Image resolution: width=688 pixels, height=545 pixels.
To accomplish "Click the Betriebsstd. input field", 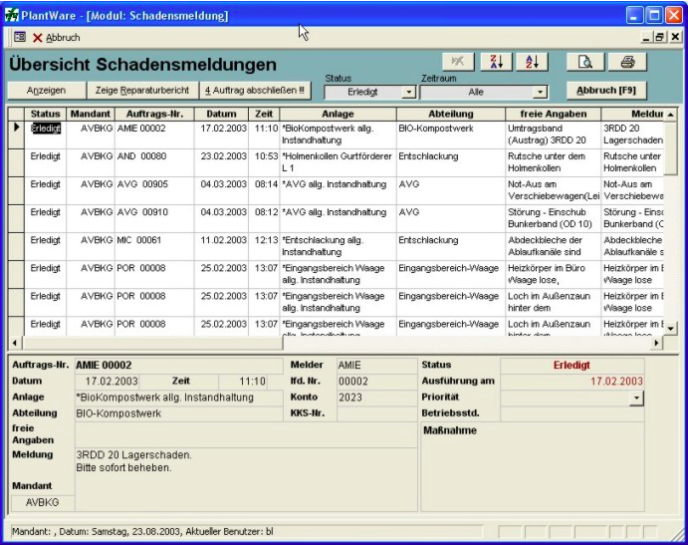I will pyautogui.click(x=572, y=413).
